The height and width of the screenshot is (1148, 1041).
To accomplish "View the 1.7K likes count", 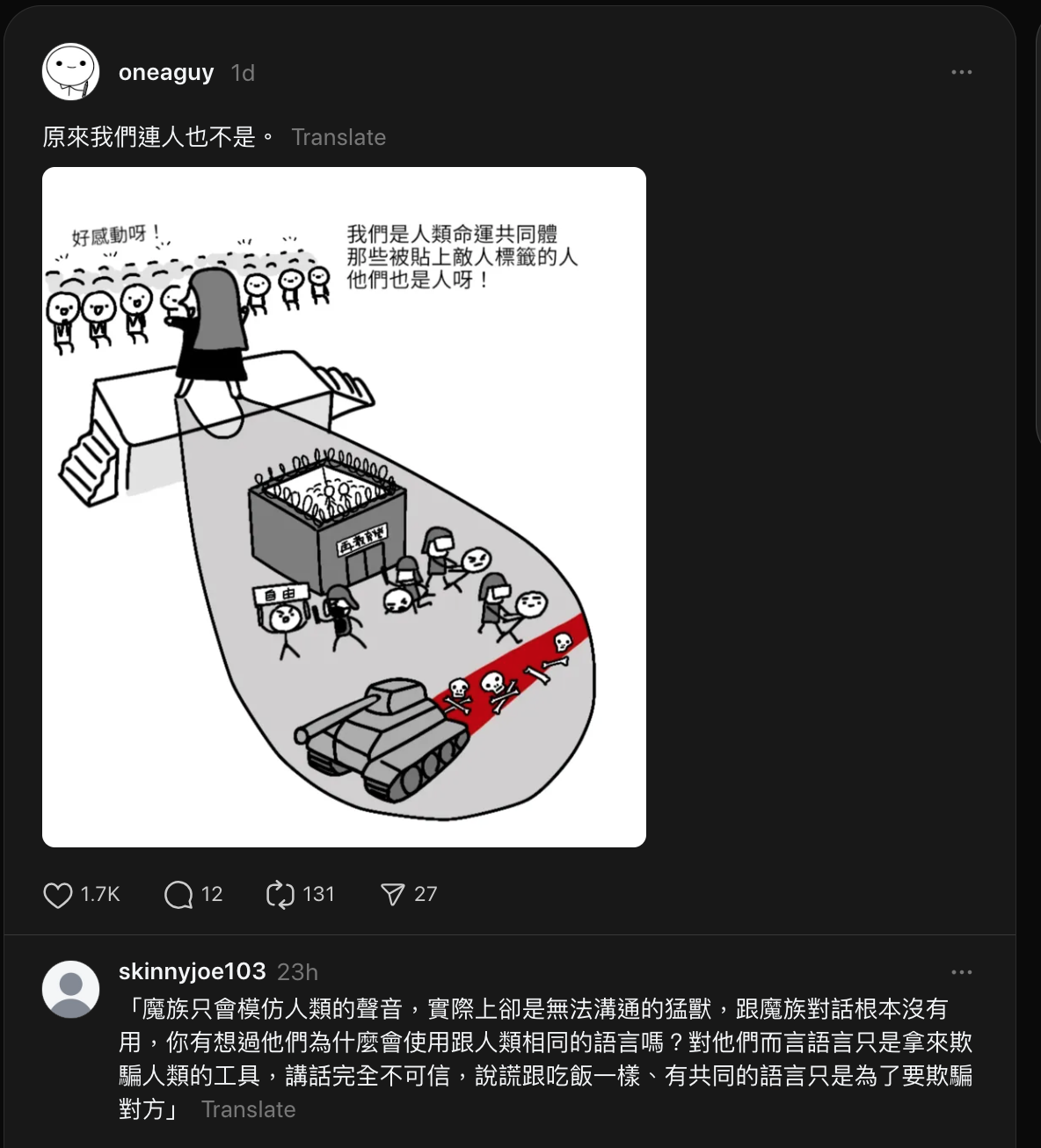I will pyautogui.click(x=100, y=895).
